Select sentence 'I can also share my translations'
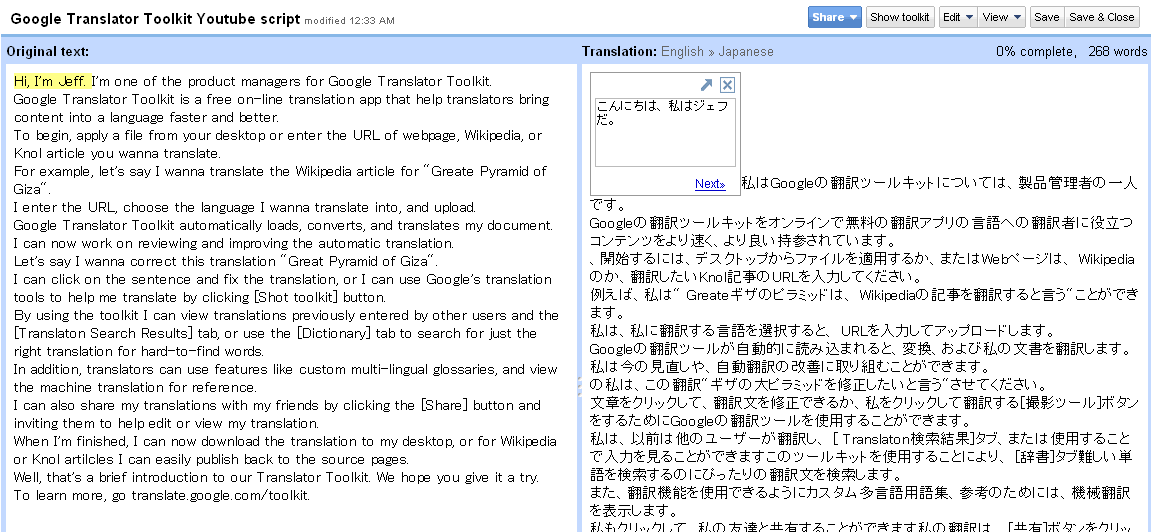1151x532 pixels. tap(277, 414)
